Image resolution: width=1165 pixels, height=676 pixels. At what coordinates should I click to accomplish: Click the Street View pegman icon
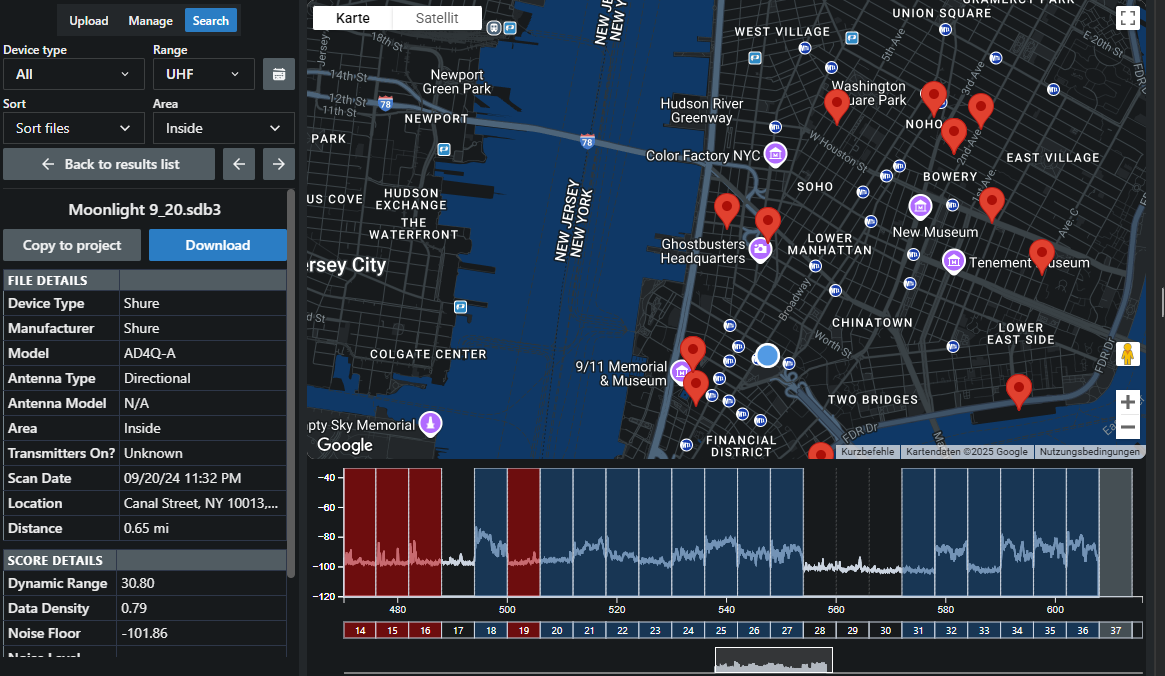tap(1128, 355)
